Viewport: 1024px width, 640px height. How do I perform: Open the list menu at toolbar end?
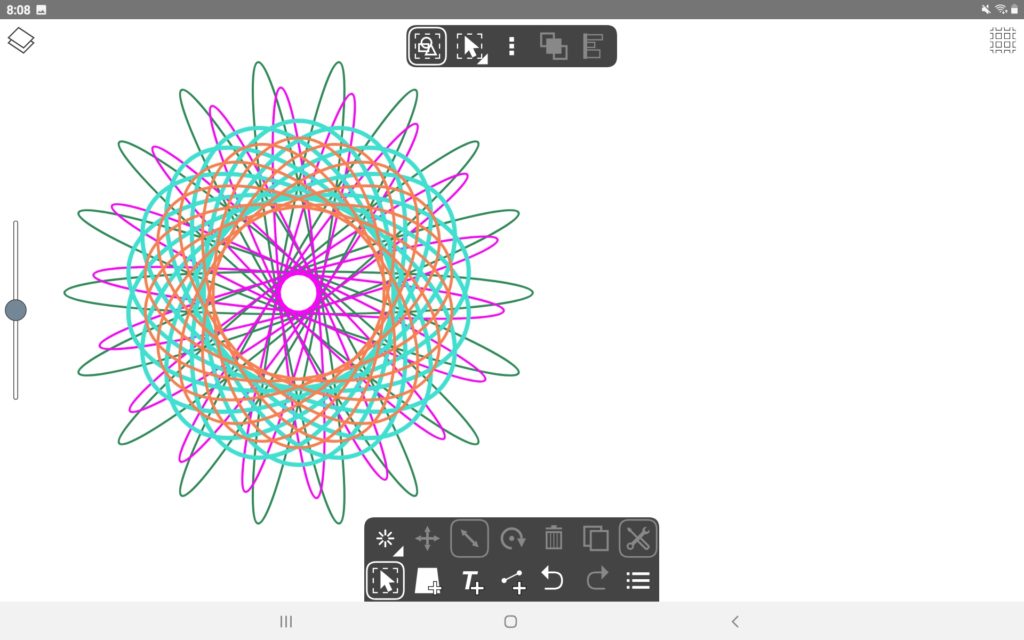point(637,580)
